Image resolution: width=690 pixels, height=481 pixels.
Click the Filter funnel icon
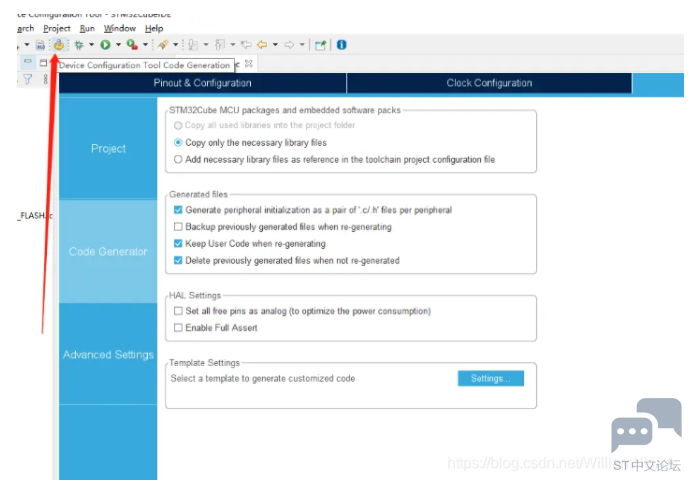click(28, 79)
